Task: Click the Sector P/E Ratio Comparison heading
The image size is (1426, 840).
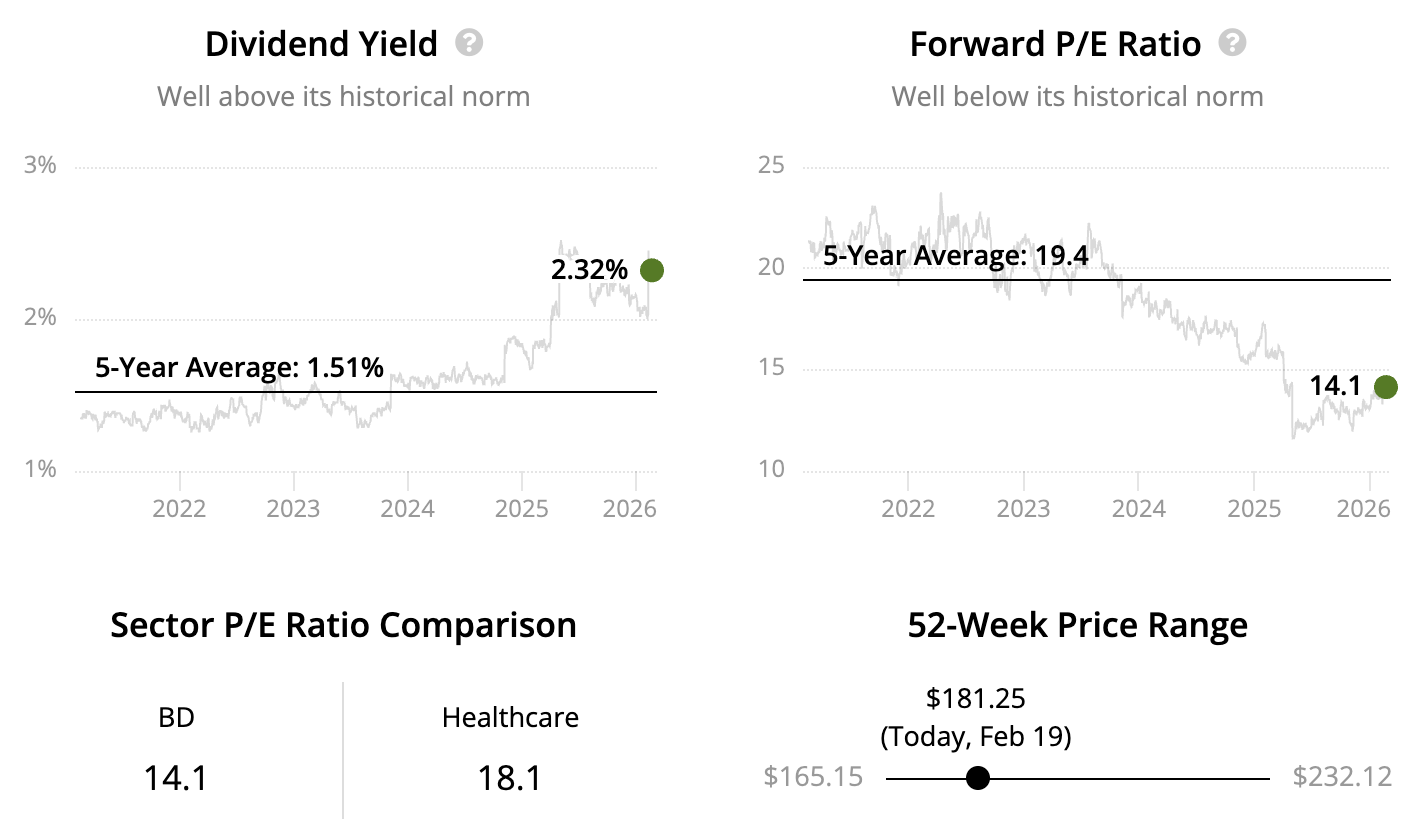Action: click(x=343, y=625)
